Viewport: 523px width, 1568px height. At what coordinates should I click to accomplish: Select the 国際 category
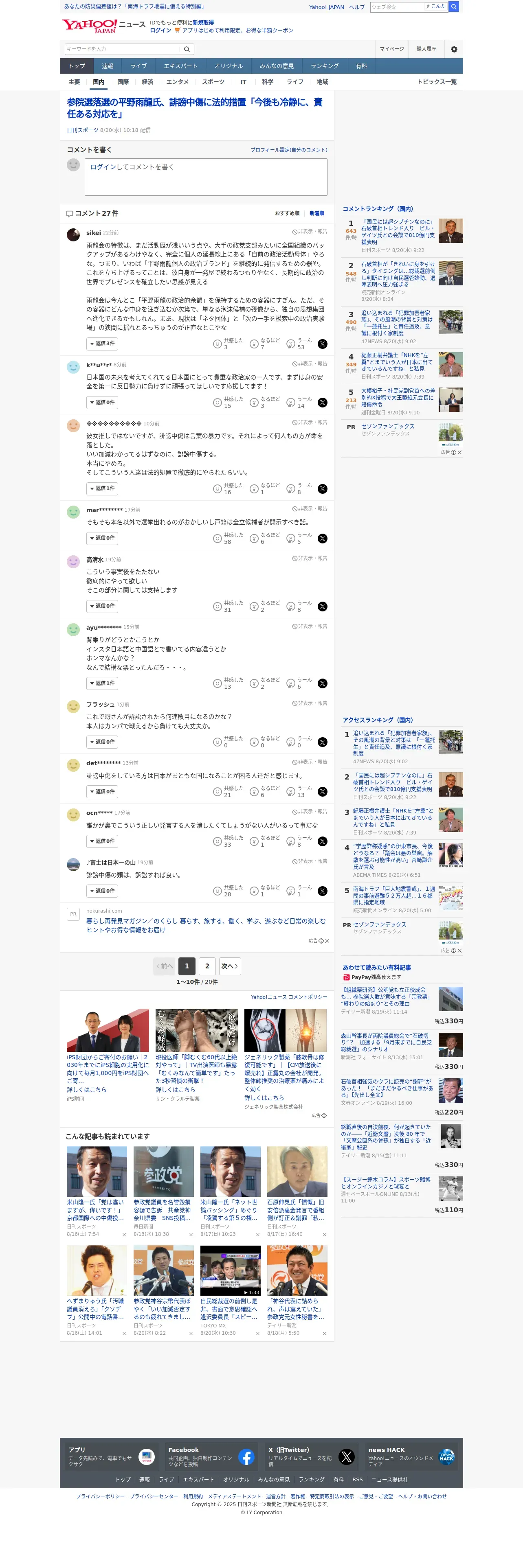click(123, 81)
